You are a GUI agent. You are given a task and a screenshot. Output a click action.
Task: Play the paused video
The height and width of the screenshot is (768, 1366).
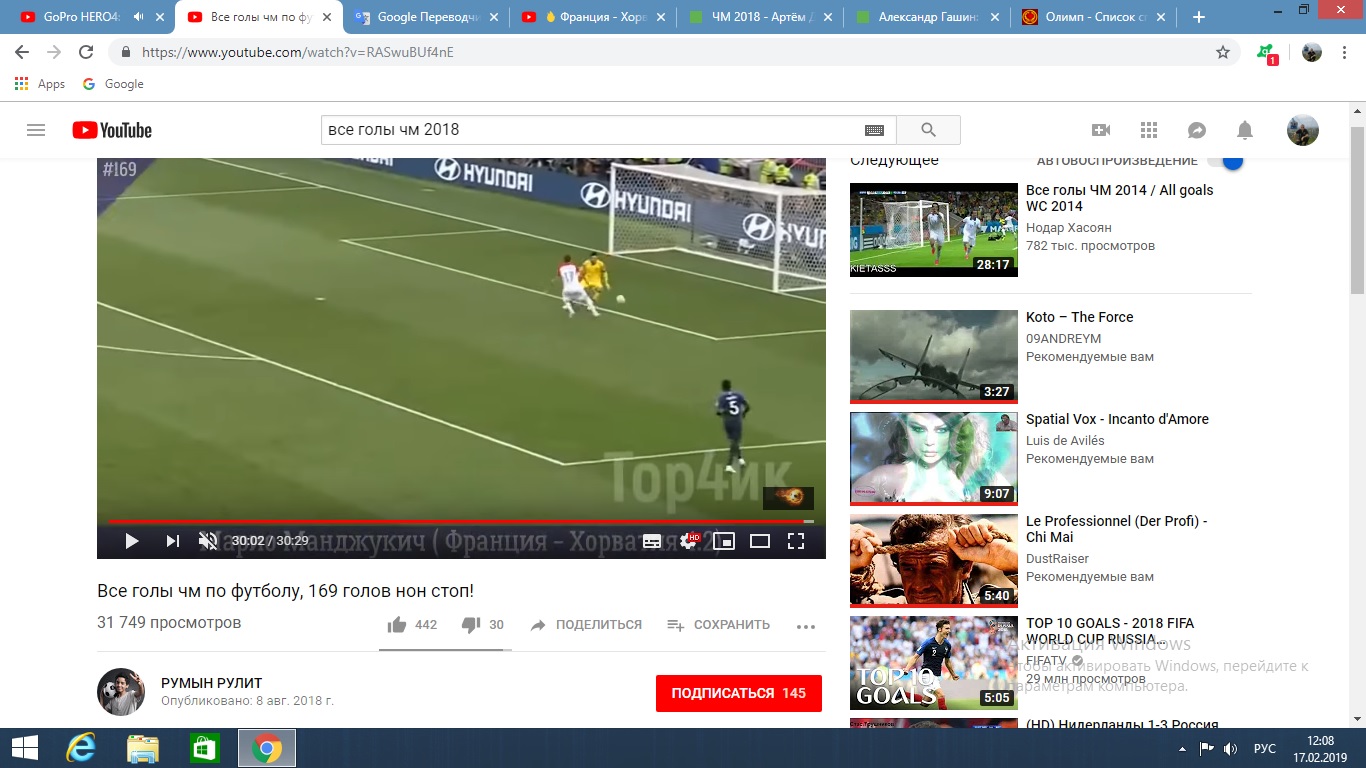(132, 541)
